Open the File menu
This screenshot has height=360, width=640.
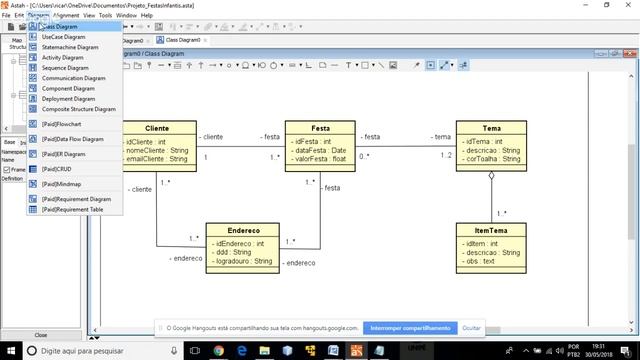[6, 16]
